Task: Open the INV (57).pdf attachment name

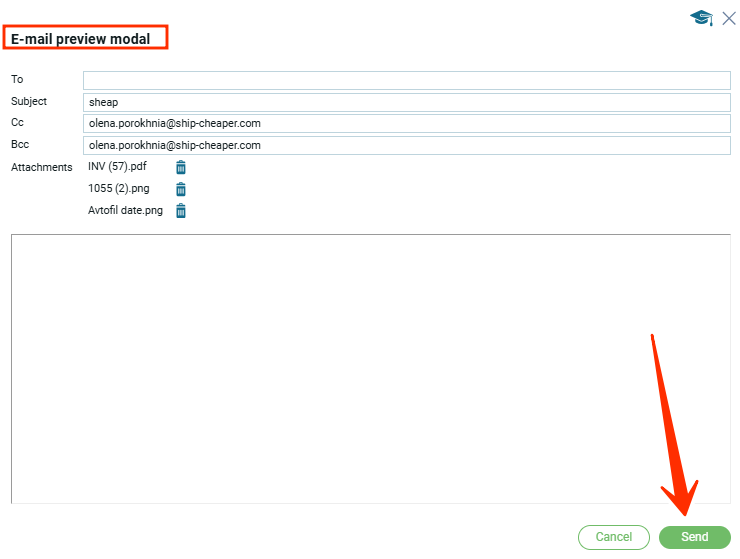Action: [118, 167]
